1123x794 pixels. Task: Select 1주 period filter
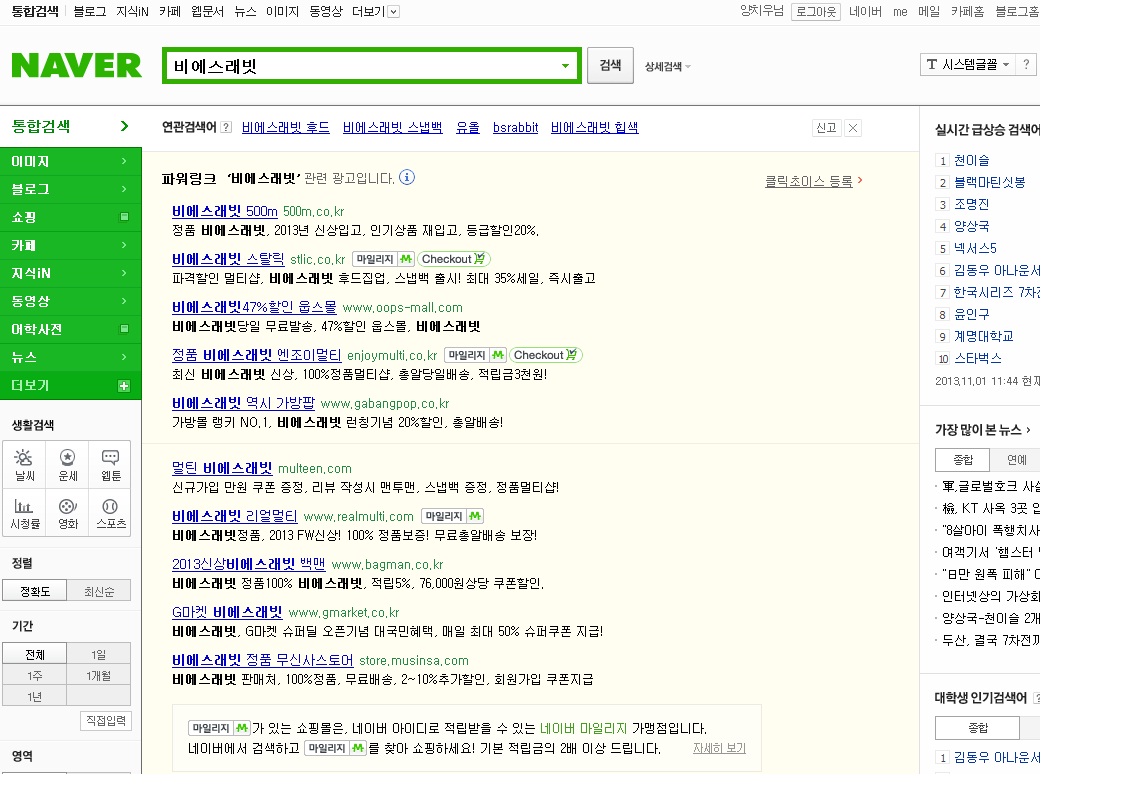(35, 675)
